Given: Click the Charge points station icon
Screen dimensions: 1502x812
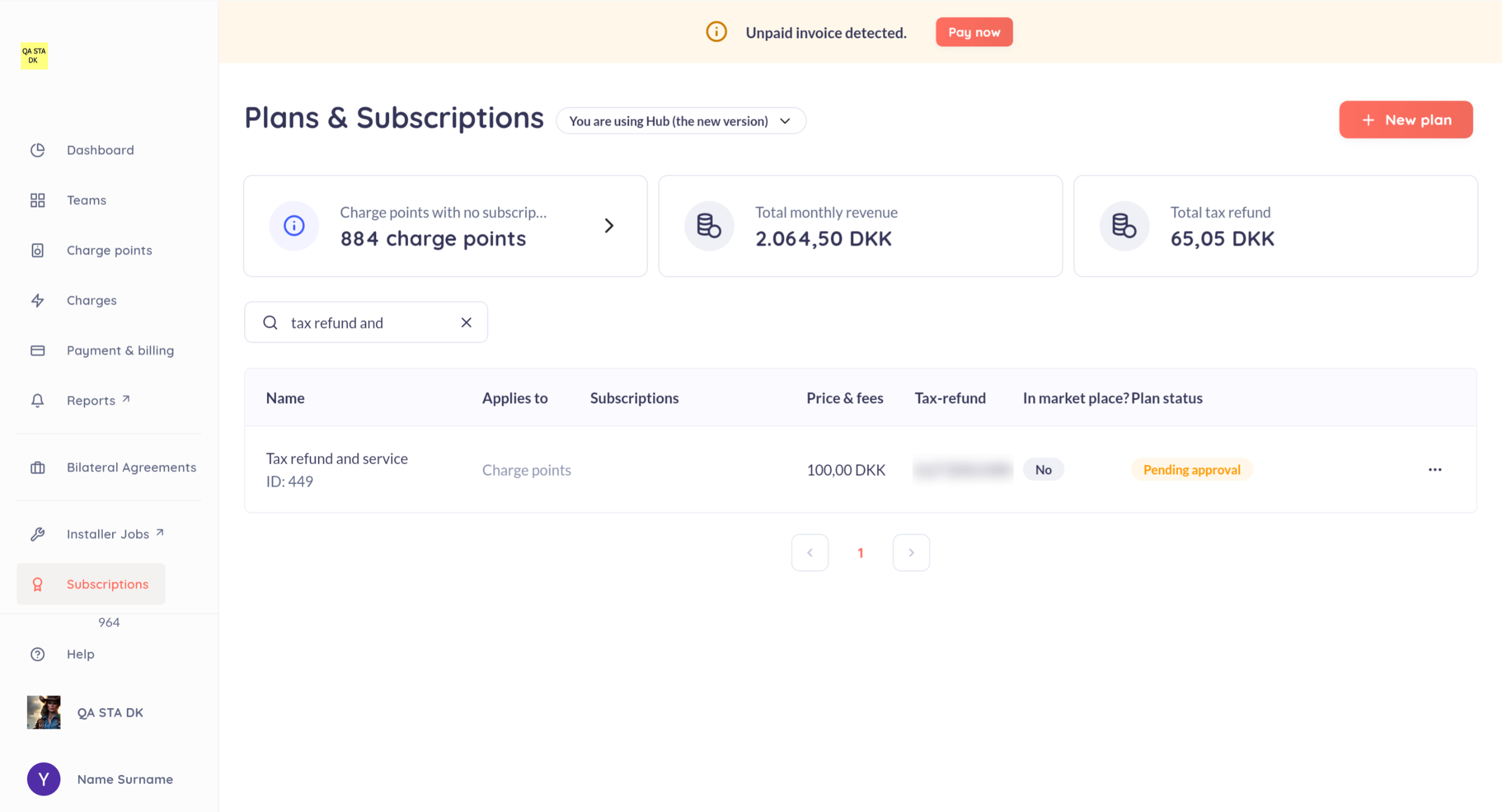Looking at the screenshot, I should click(38, 251).
